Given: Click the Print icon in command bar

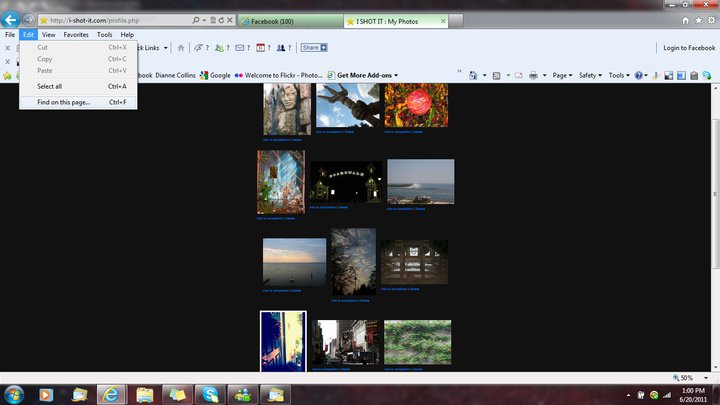Looking at the screenshot, I should (x=534, y=75).
